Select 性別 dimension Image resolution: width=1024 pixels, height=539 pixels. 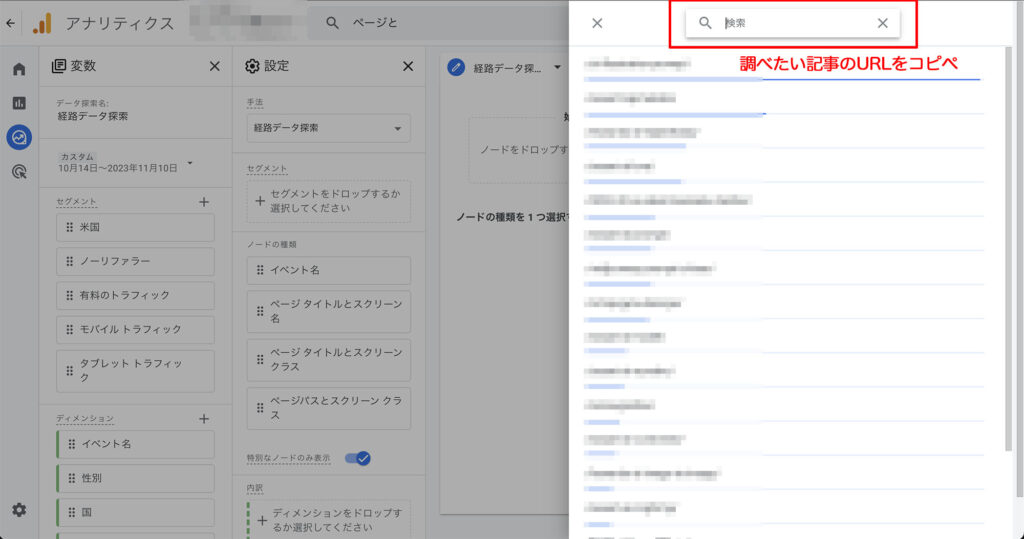(135, 478)
